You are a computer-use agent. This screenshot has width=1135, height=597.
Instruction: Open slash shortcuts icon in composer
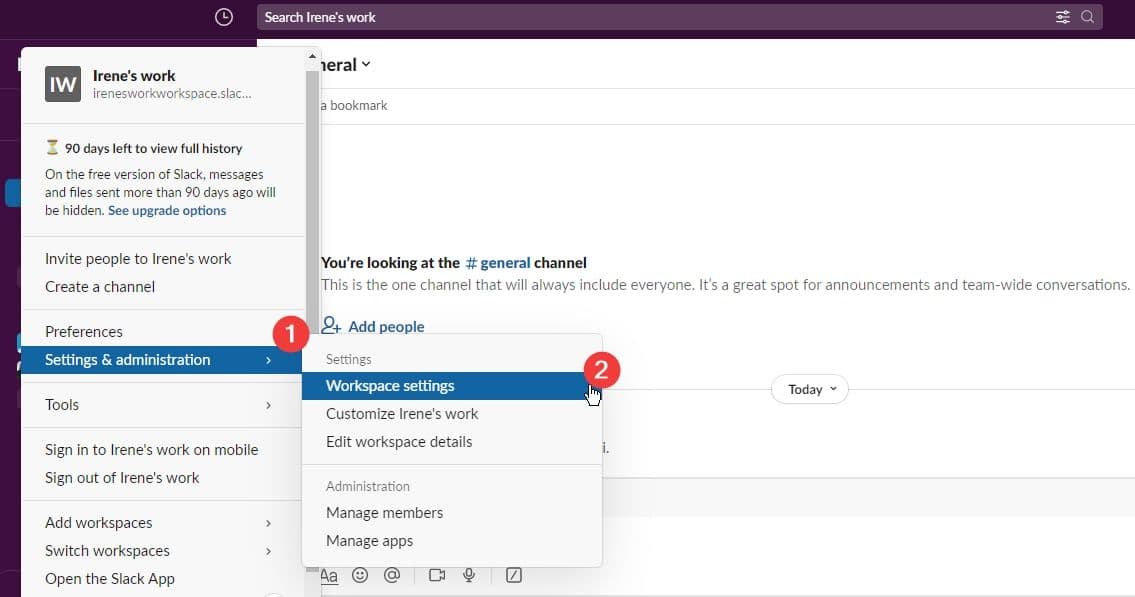[514, 575]
